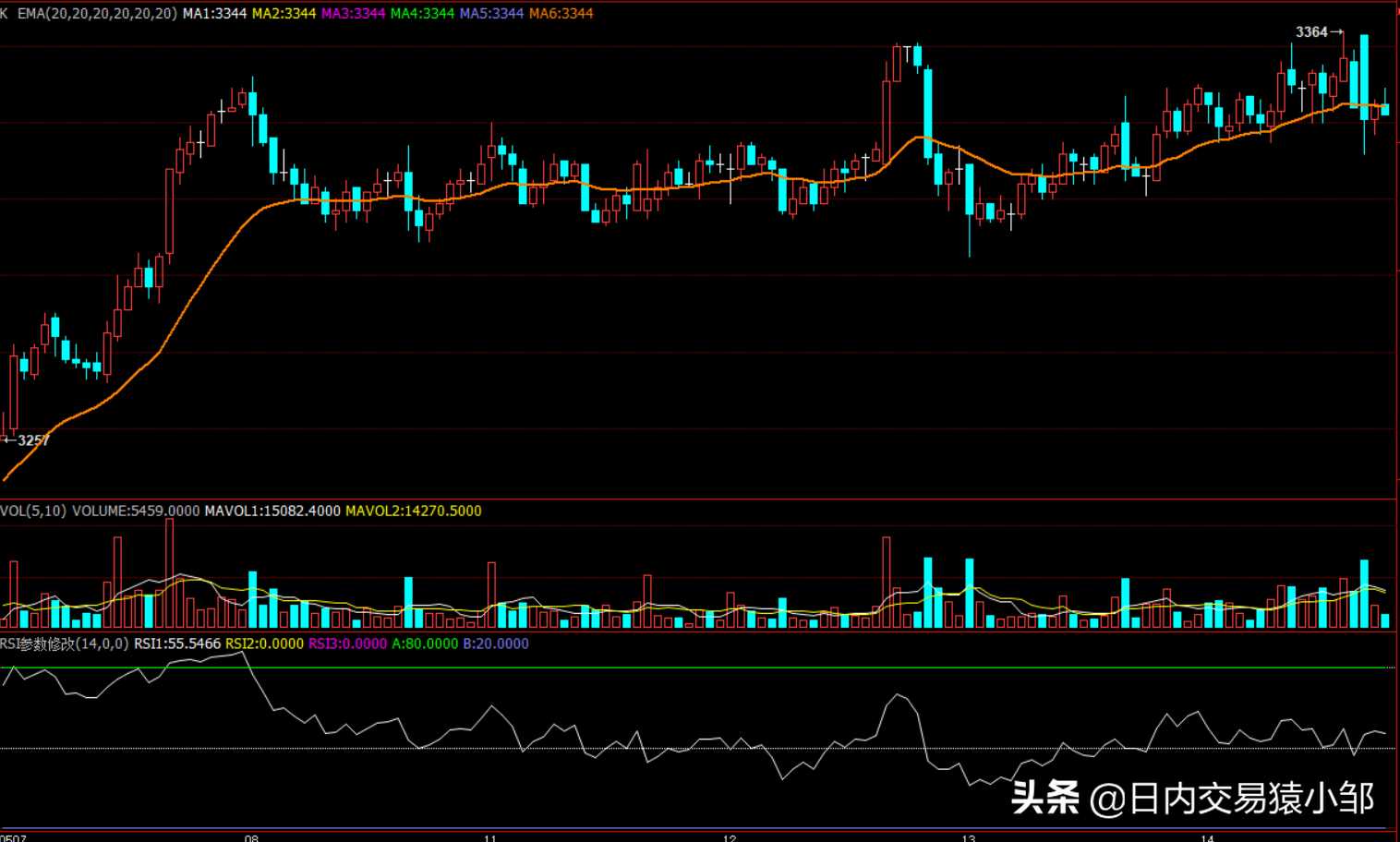Click the magenta RSI3:0.0000 label
Viewport: 1400px width, 842px height.
point(347,644)
